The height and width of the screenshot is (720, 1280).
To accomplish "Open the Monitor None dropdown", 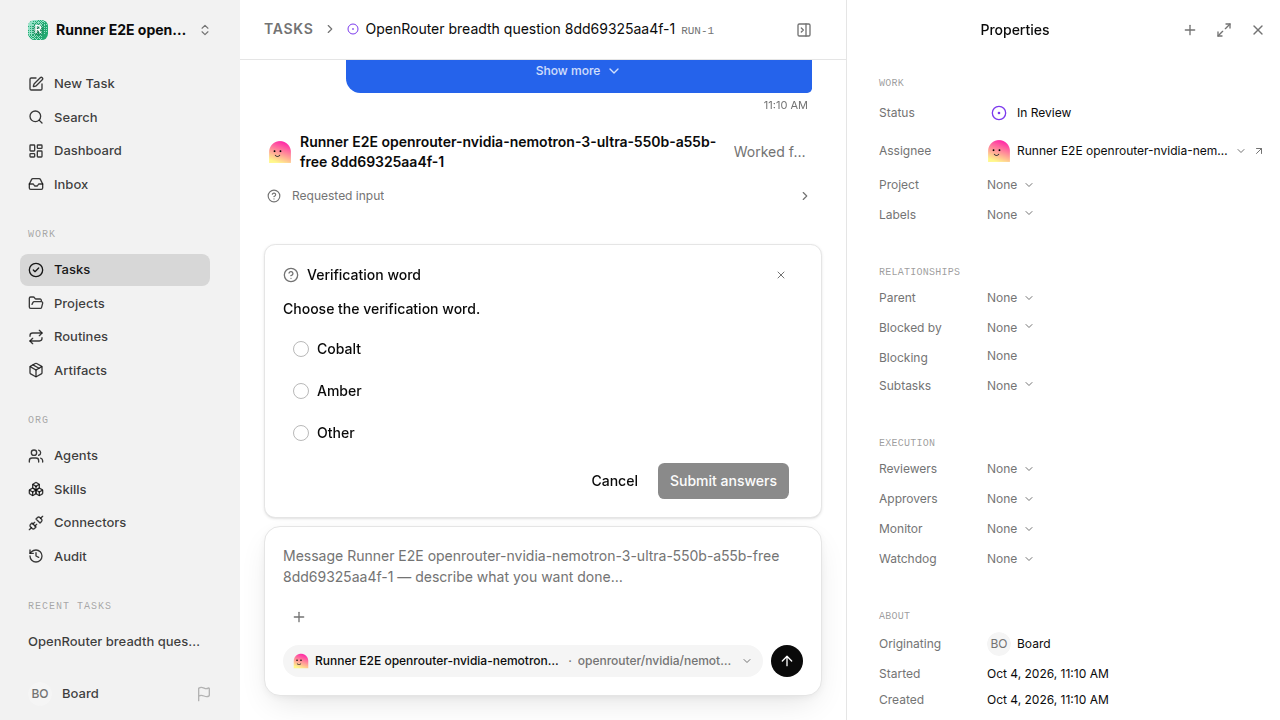I will point(1010,529).
